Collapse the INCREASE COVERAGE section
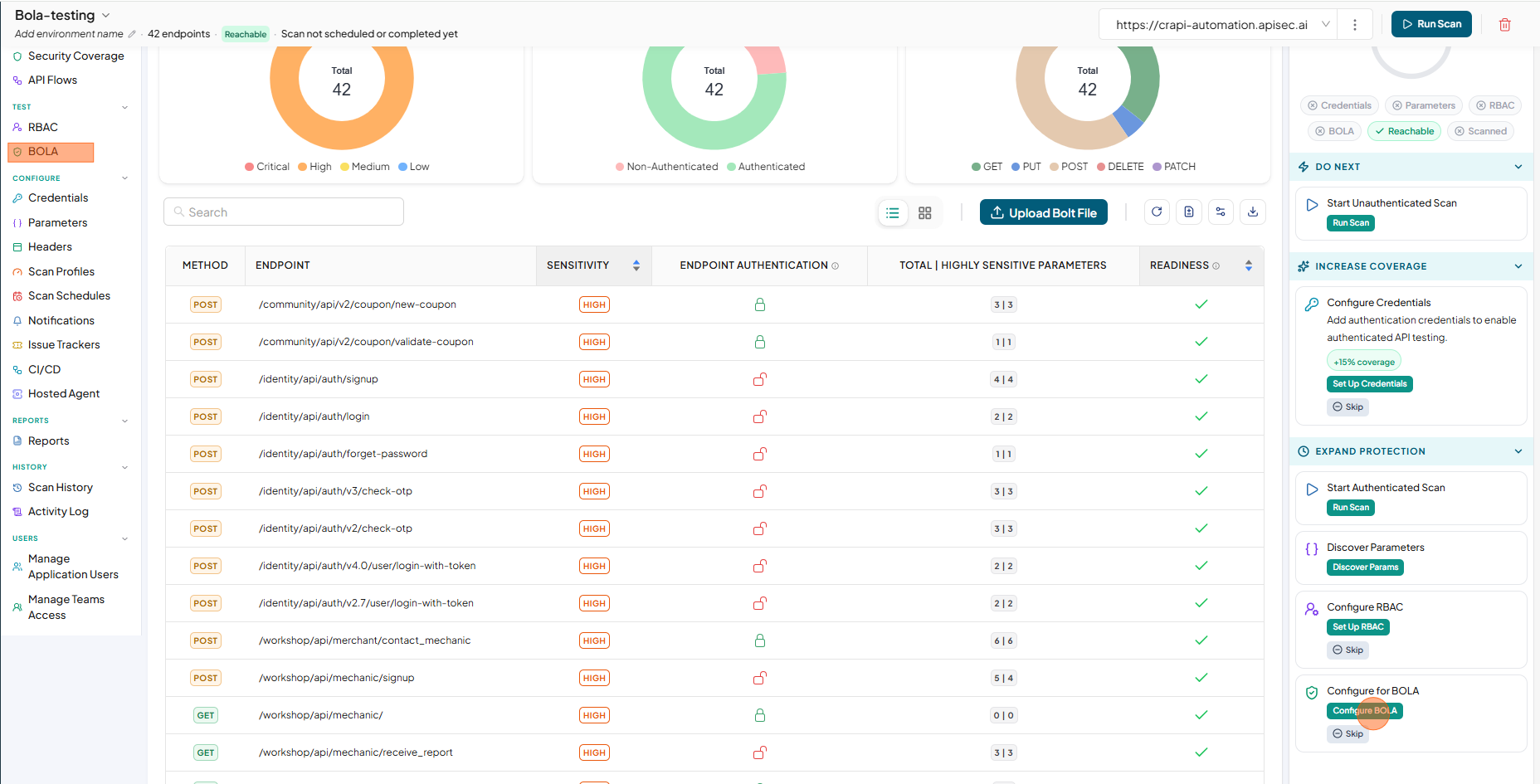This screenshot has width=1540, height=784. tap(1518, 266)
